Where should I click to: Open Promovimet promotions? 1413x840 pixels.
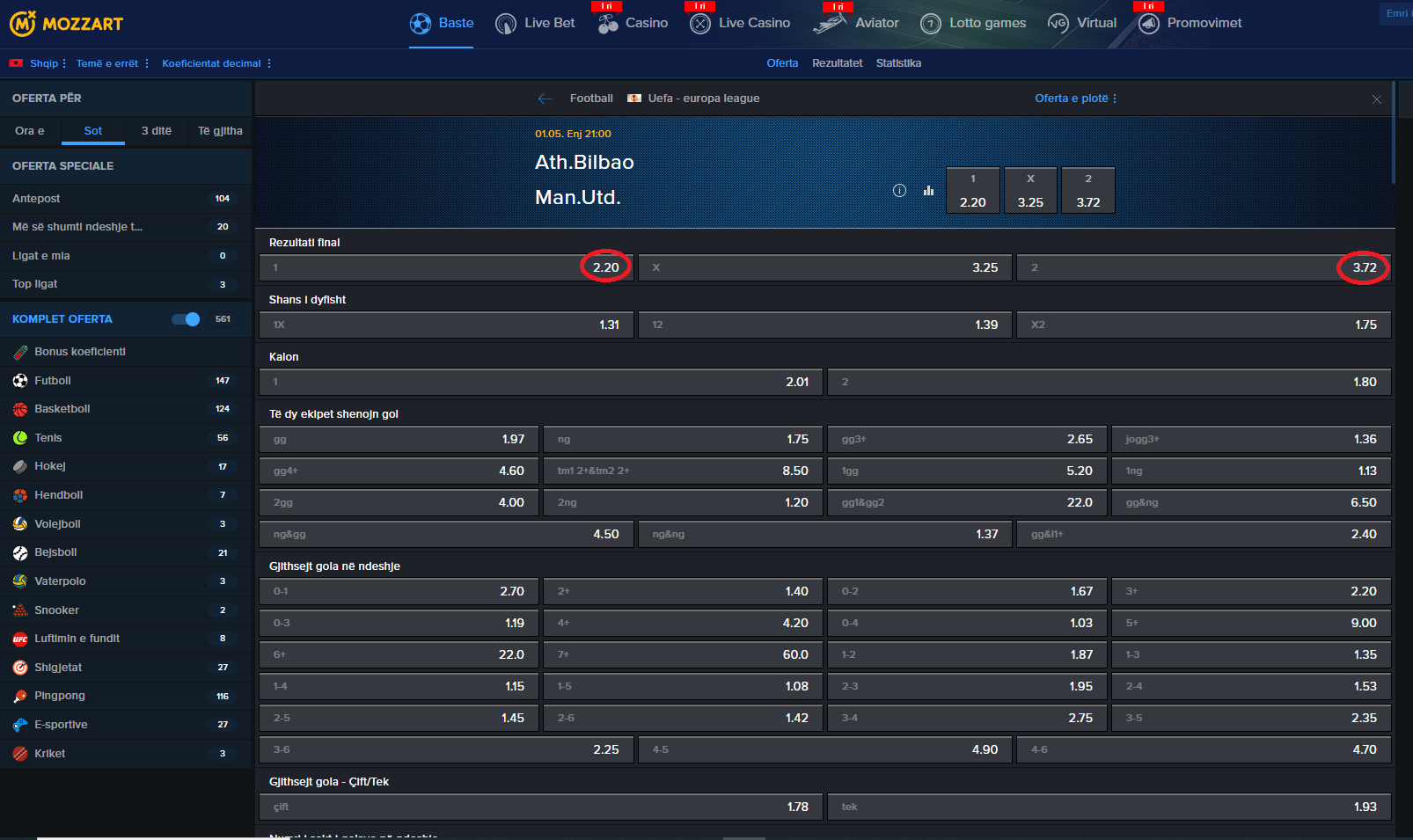coord(1190,24)
